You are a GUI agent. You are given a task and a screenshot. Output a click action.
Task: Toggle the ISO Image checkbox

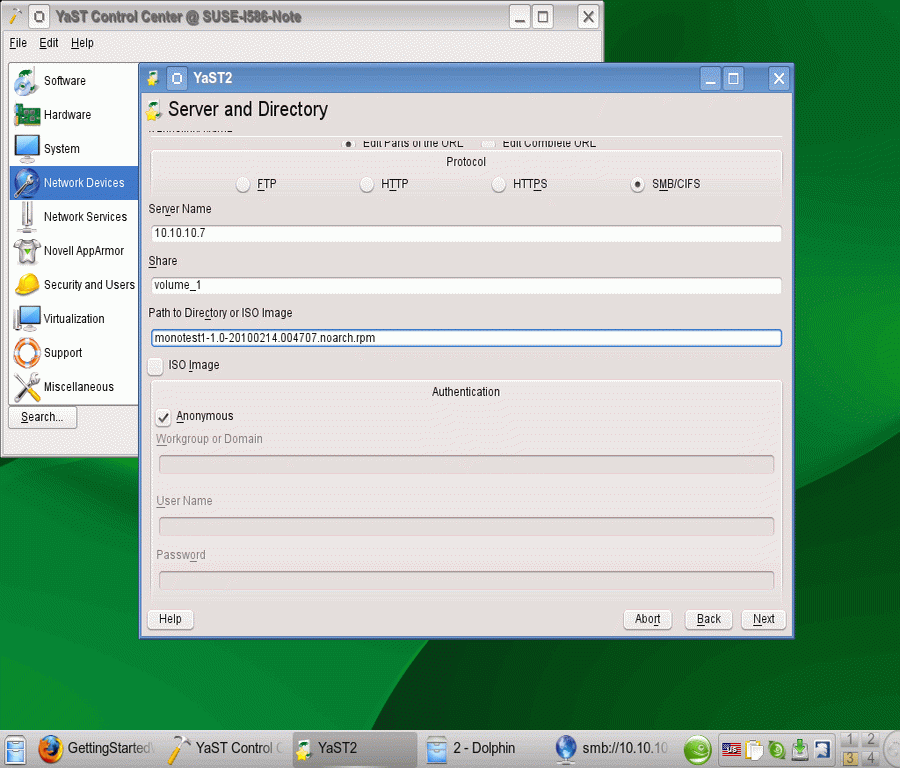(156, 366)
